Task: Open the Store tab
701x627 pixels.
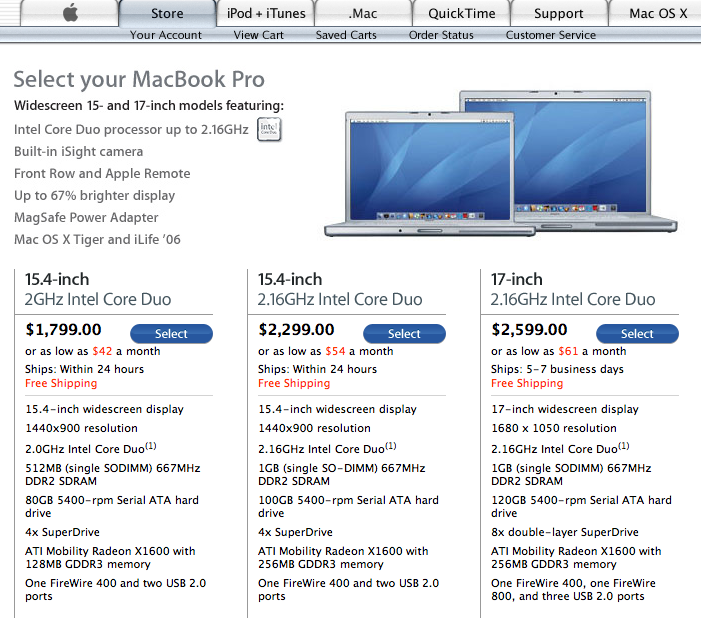Action: tap(167, 13)
